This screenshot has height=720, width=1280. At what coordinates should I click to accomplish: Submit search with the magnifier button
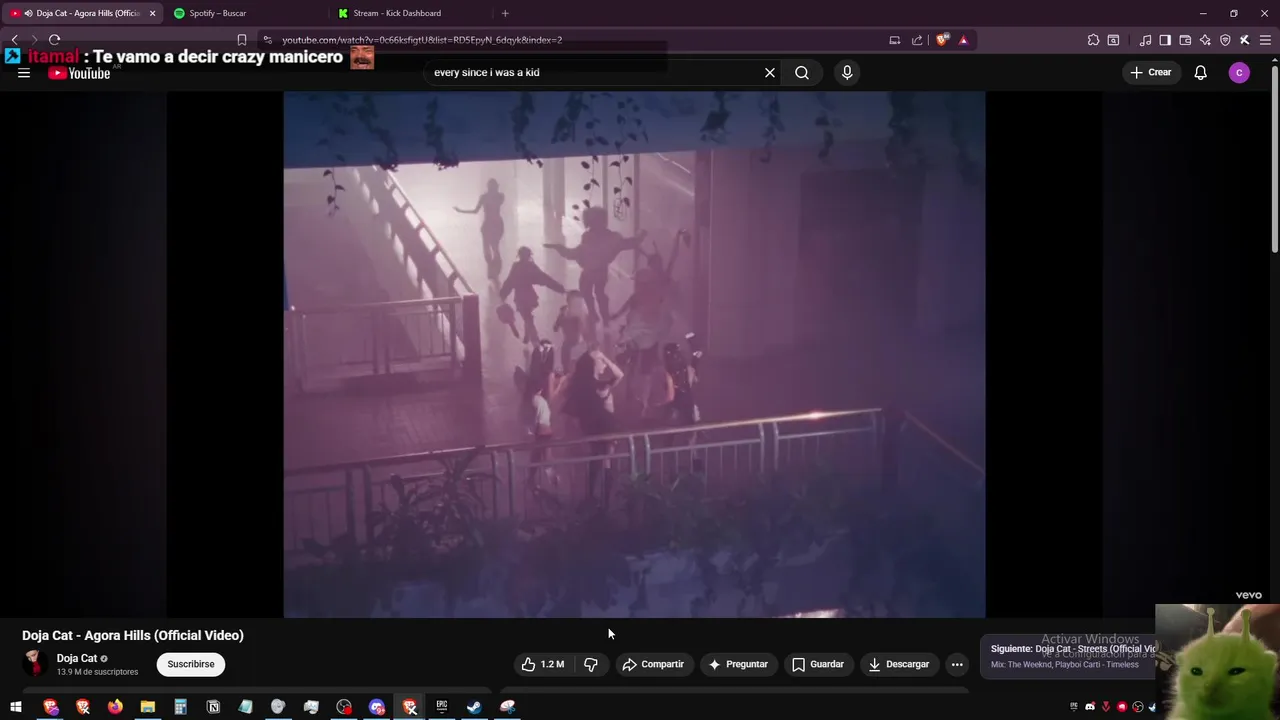point(802,72)
